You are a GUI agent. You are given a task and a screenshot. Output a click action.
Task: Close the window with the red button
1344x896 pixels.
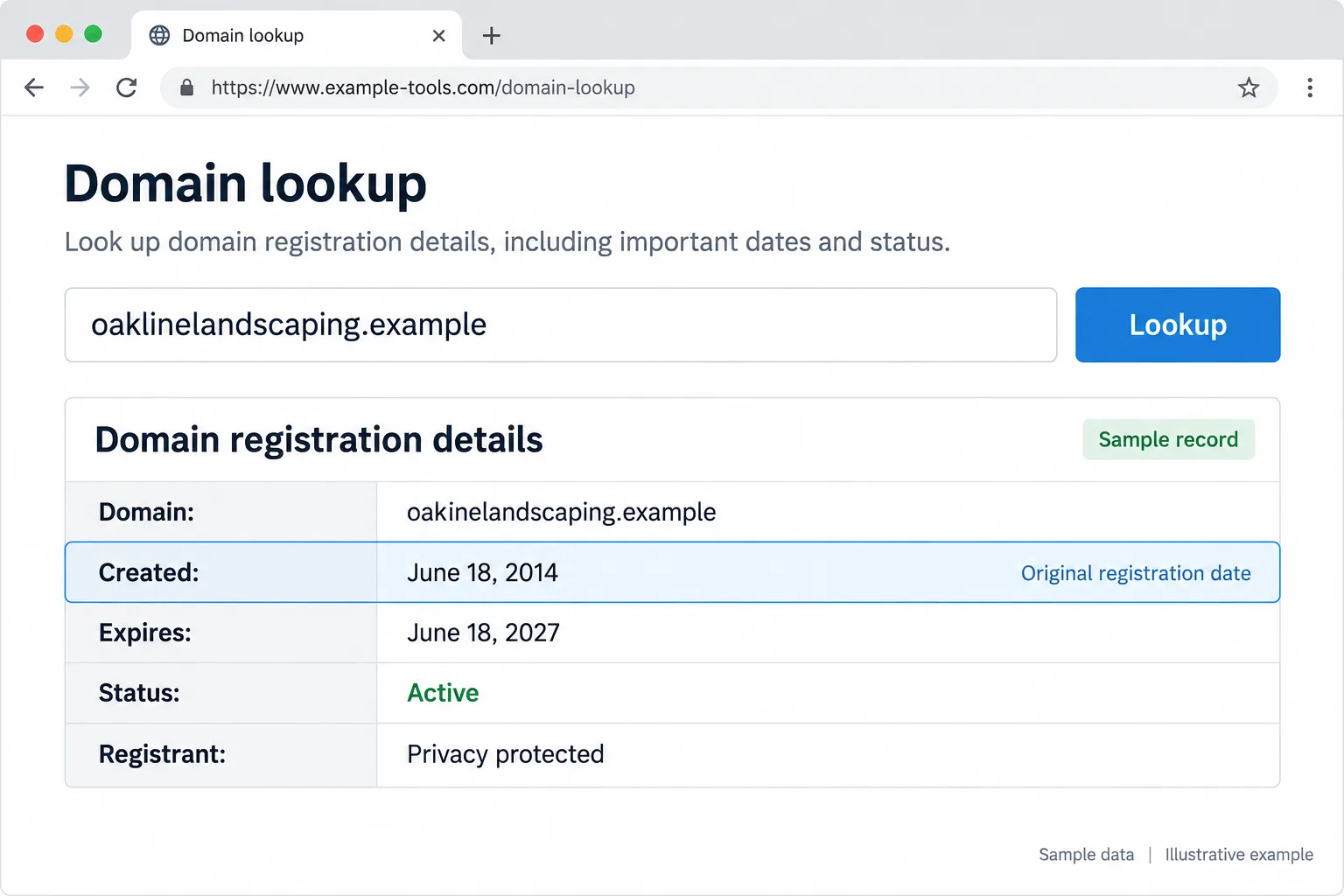35,34
